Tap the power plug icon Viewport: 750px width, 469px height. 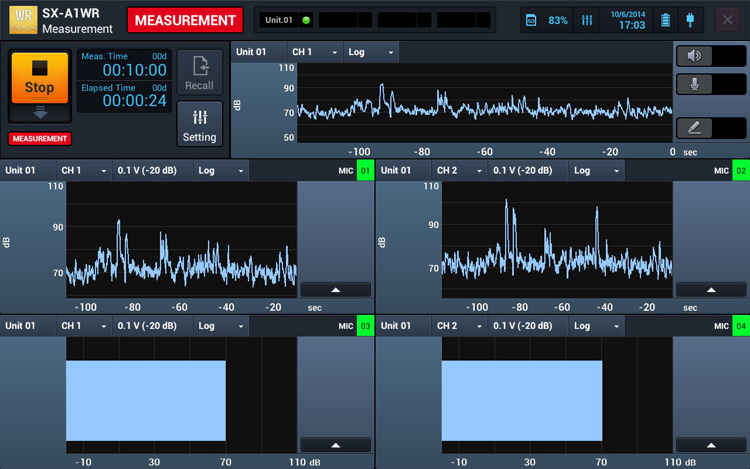click(x=690, y=20)
